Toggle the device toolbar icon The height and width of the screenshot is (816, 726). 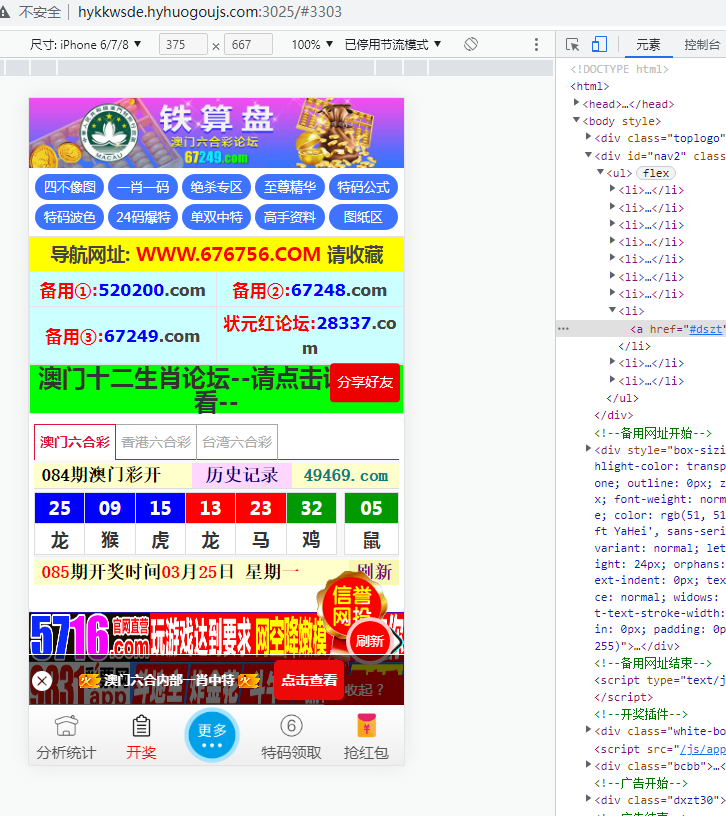coord(599,44)
